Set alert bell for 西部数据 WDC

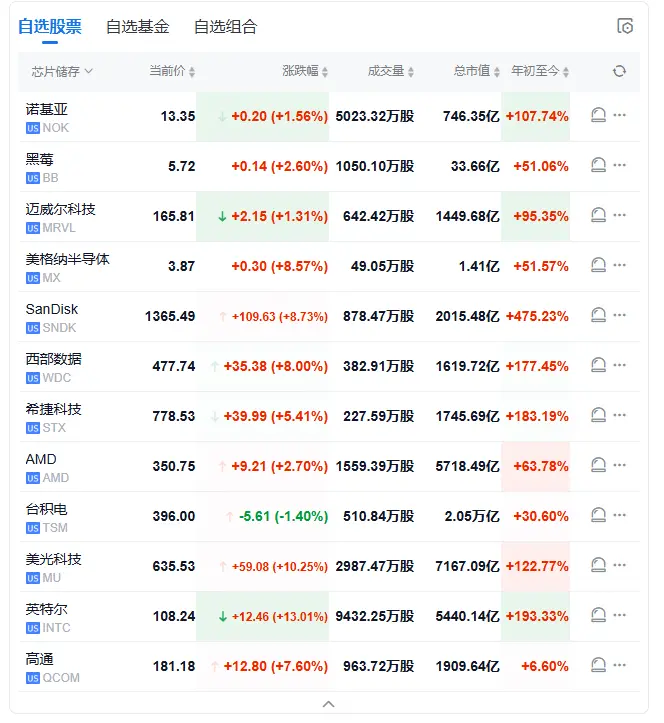pos(598,365)
